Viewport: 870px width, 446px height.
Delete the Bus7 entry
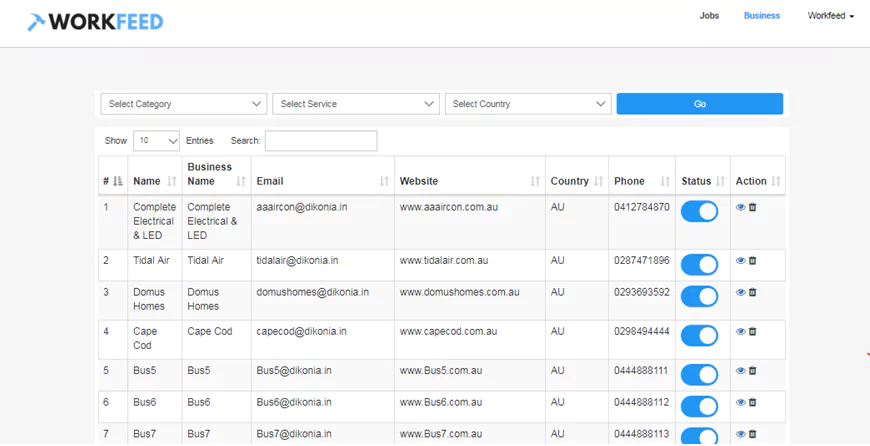pyautogui.click(x=752, y=434)
